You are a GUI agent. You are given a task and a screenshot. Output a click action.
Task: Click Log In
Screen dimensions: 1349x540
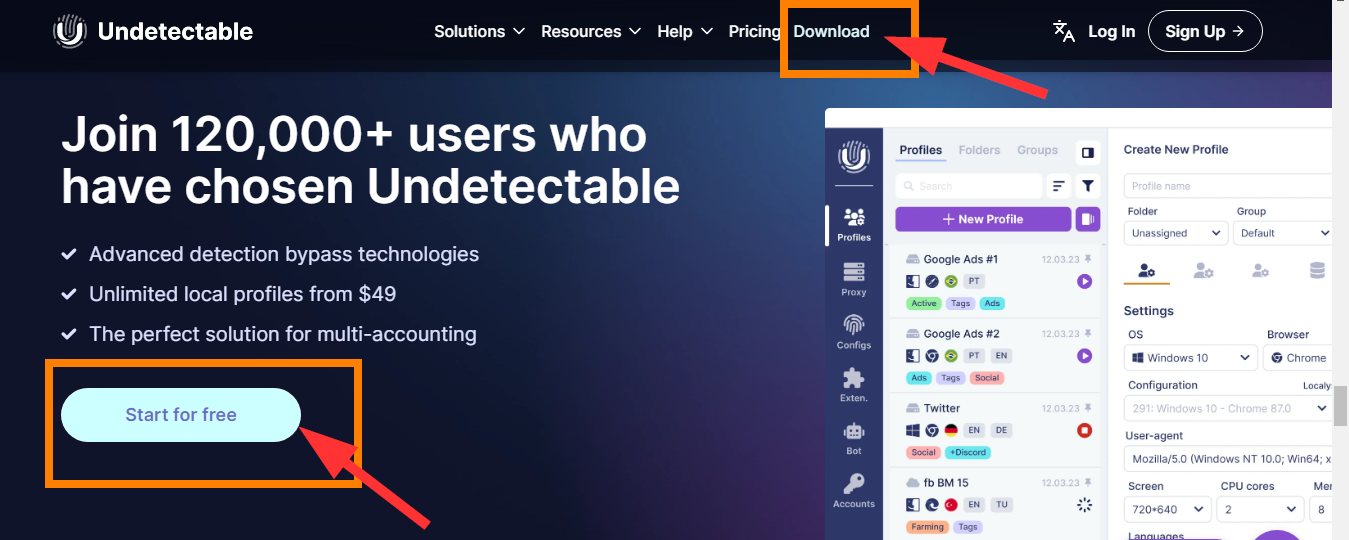[1111, 31]
